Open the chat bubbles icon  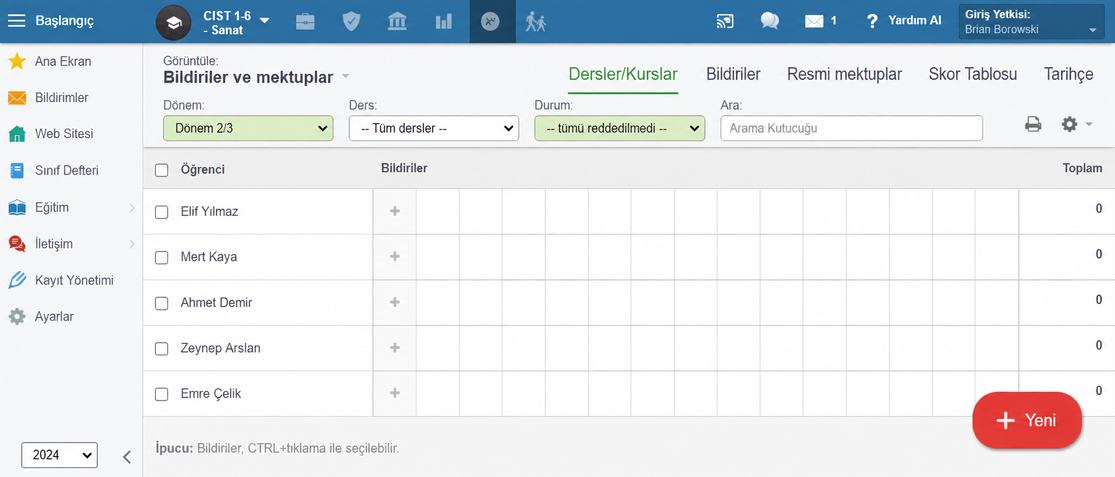pyautogui.click(x=769, y=21)
